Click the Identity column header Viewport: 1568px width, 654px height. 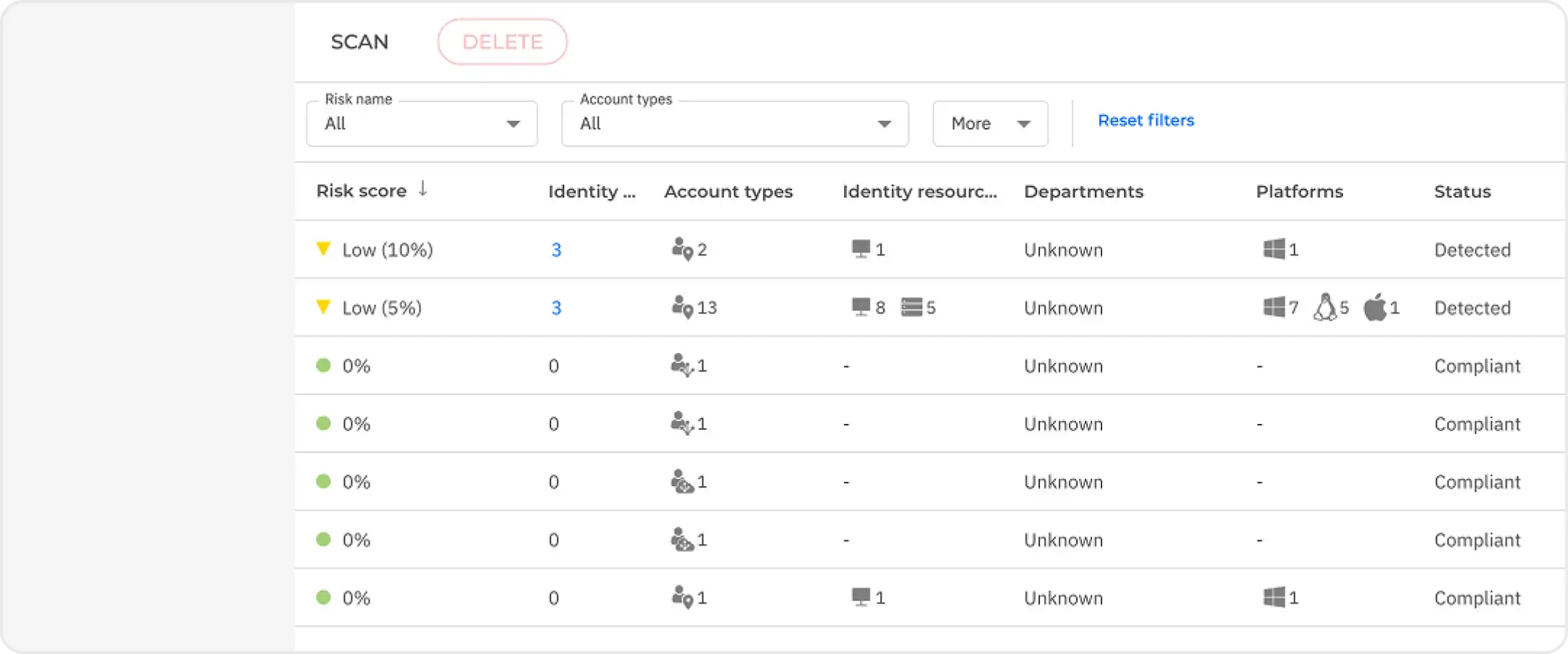tap(592, 192)
